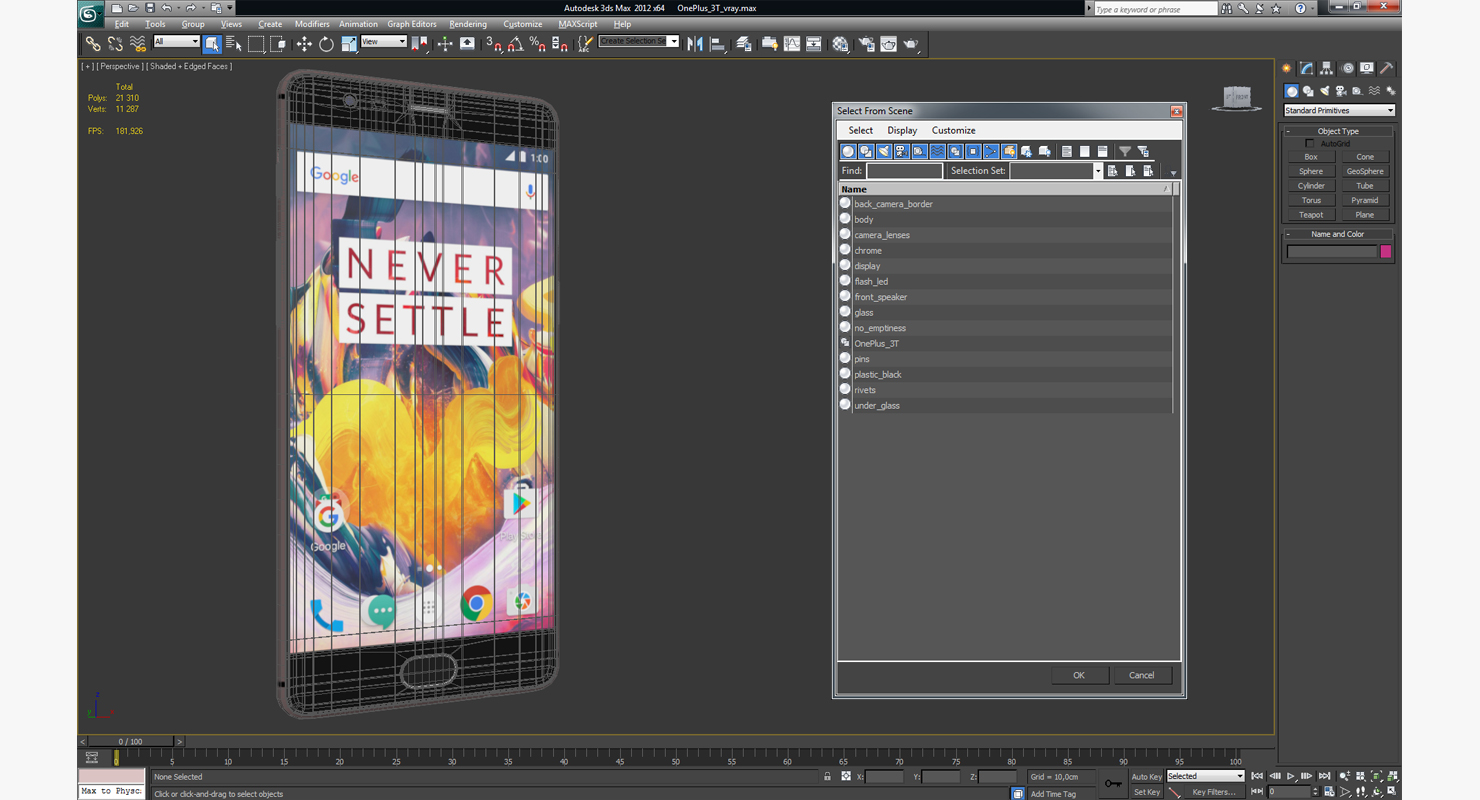
Task: Click the Unlink Selection tool
Action: tap(115, 44)
